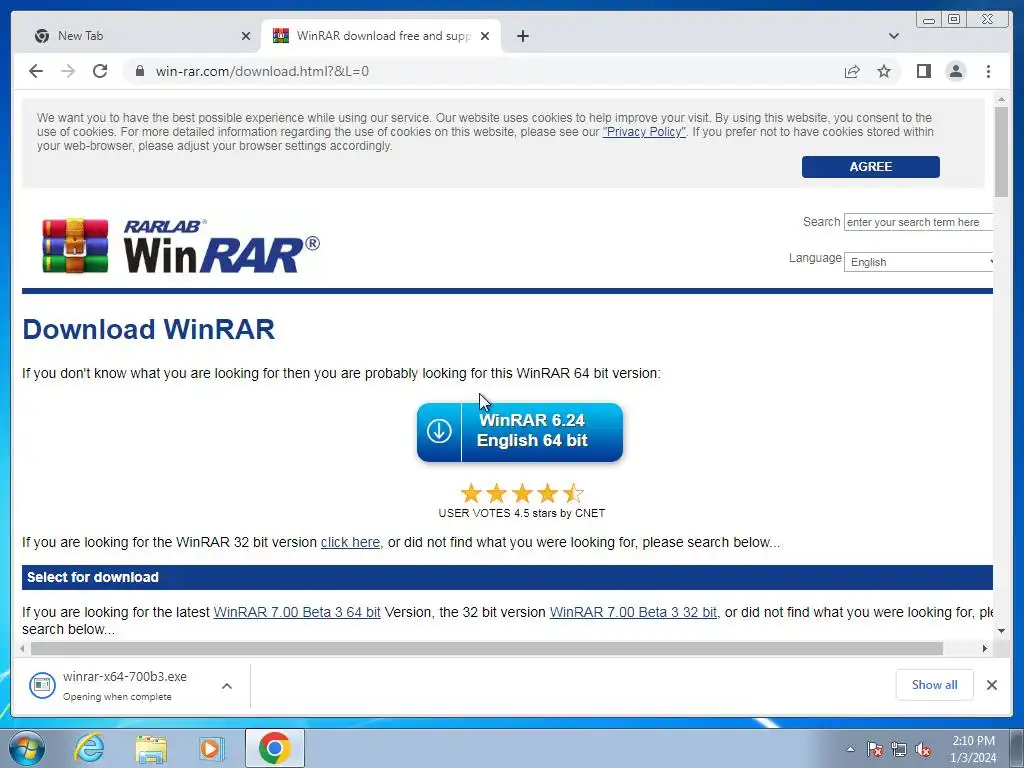The height and width of the screenshot is (768, 1024).
Task: Open Windows Media Player from taskbar
Action: coord(212,748)
